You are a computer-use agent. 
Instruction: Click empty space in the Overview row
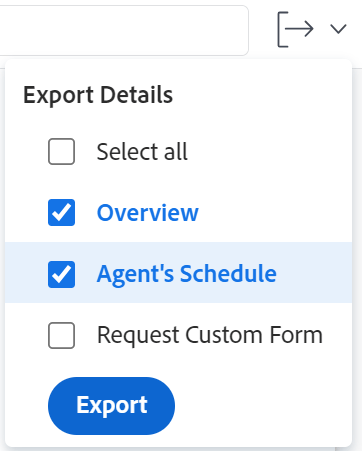tap(273, 212)
